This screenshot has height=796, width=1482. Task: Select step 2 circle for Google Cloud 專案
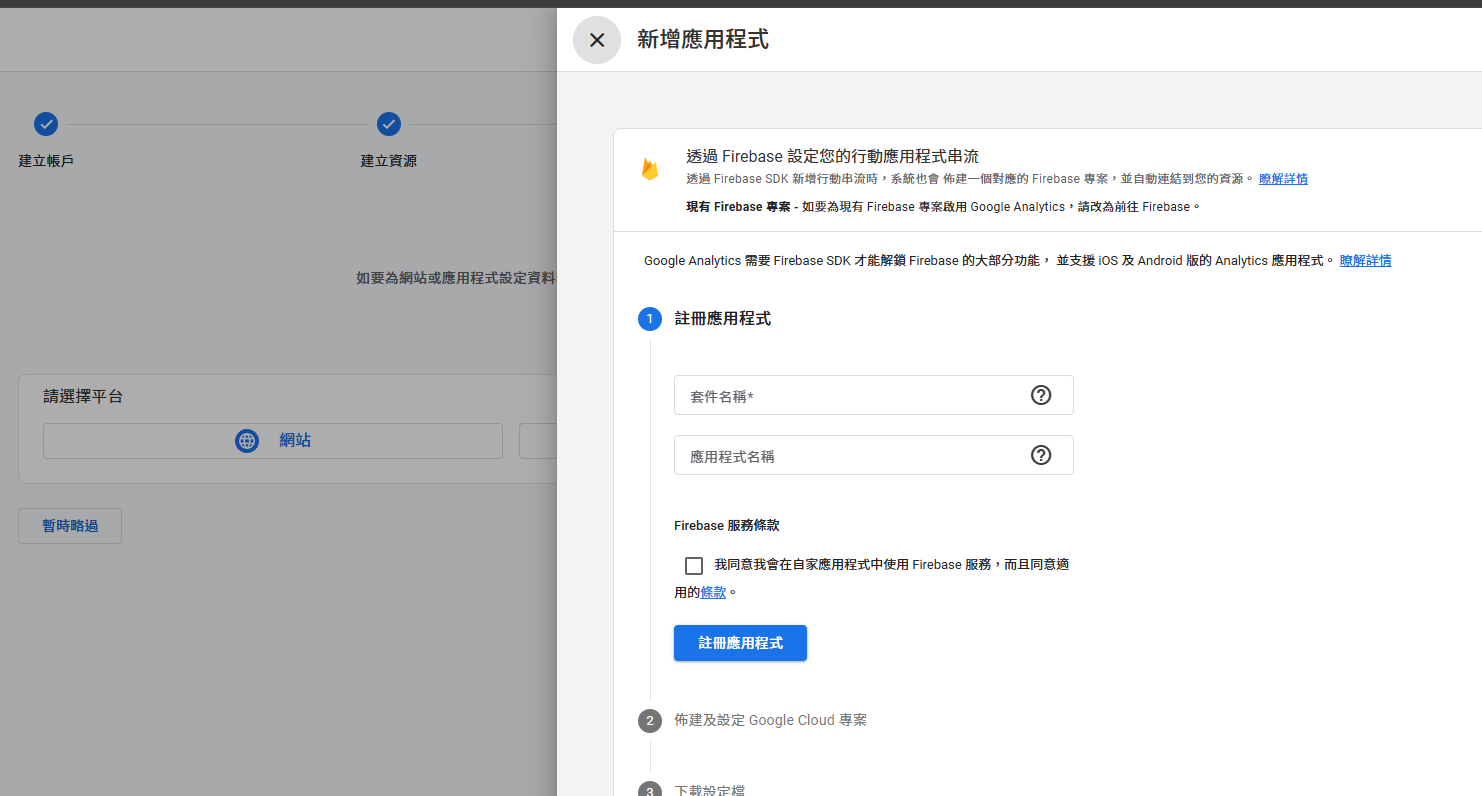point(650,721)
